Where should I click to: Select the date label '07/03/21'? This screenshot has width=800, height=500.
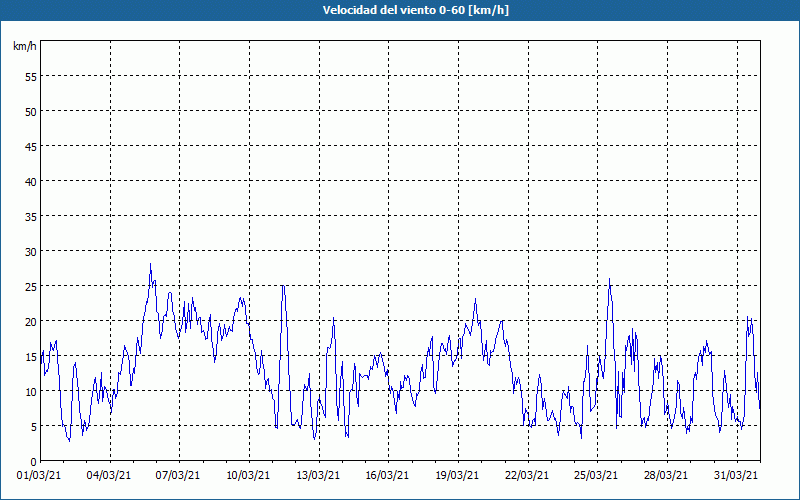coord(178,475)
